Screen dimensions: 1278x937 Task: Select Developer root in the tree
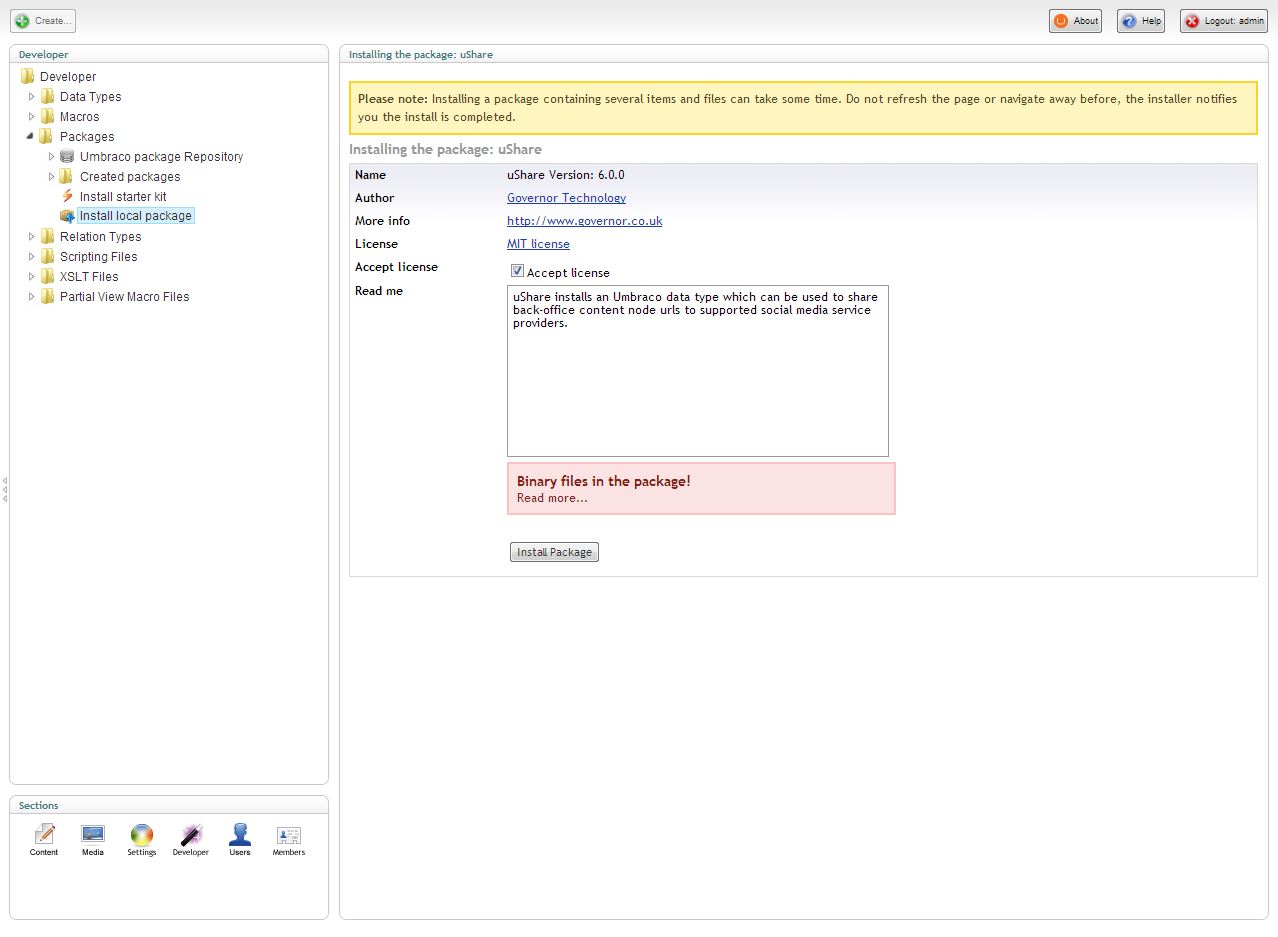click(68, 77)
